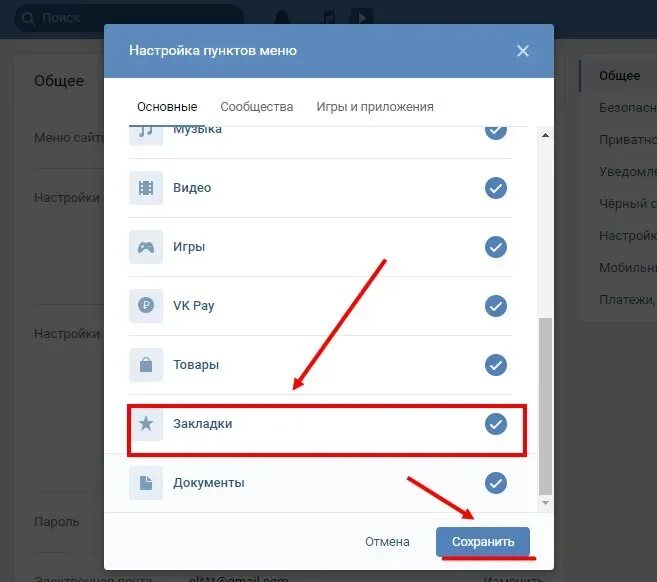Screen dimensions: 657x582
Task: Click the scrollbar down arrow
Action: [x=545, y=503]
